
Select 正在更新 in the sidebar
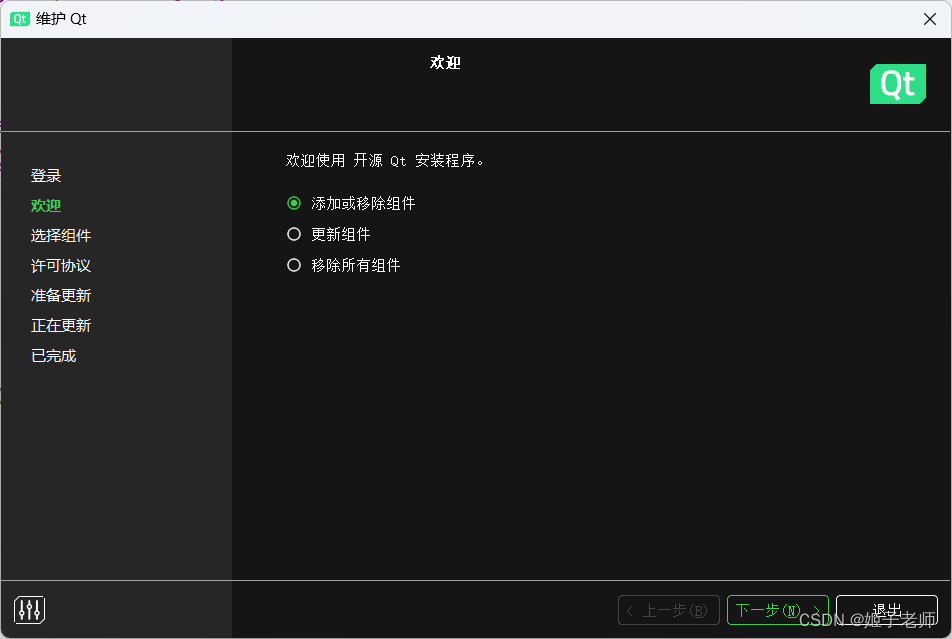coord(61,325)
